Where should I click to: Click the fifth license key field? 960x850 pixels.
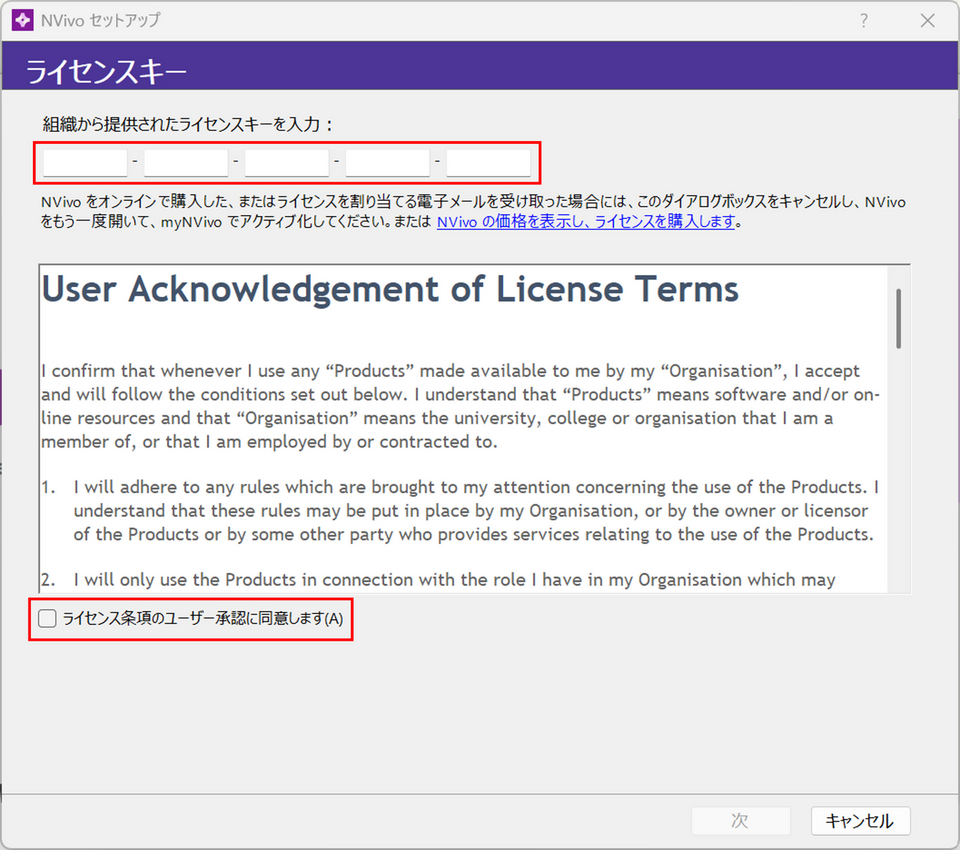coord(488,162)
